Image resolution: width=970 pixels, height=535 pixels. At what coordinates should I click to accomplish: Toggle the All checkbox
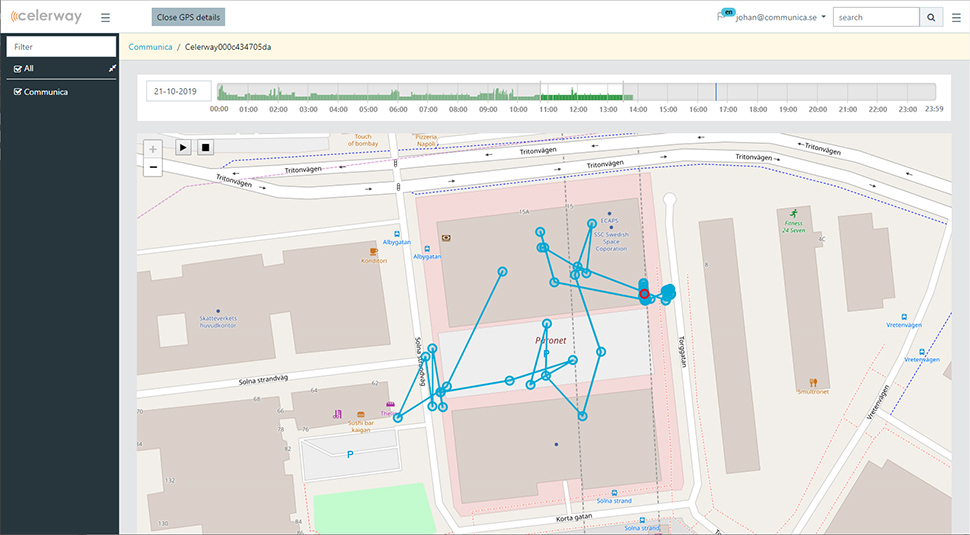coord(18,69)
